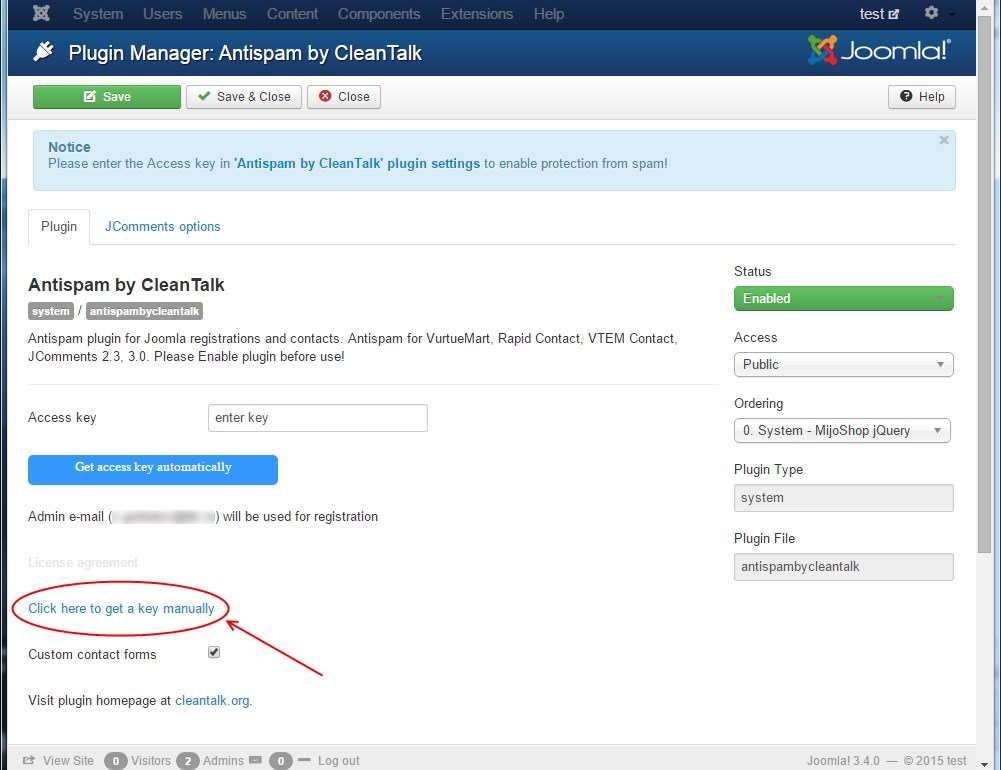The height and width of the screenshot is (770, 1001).
Task: Click in the Access key input field
Action: pos(317,418)
